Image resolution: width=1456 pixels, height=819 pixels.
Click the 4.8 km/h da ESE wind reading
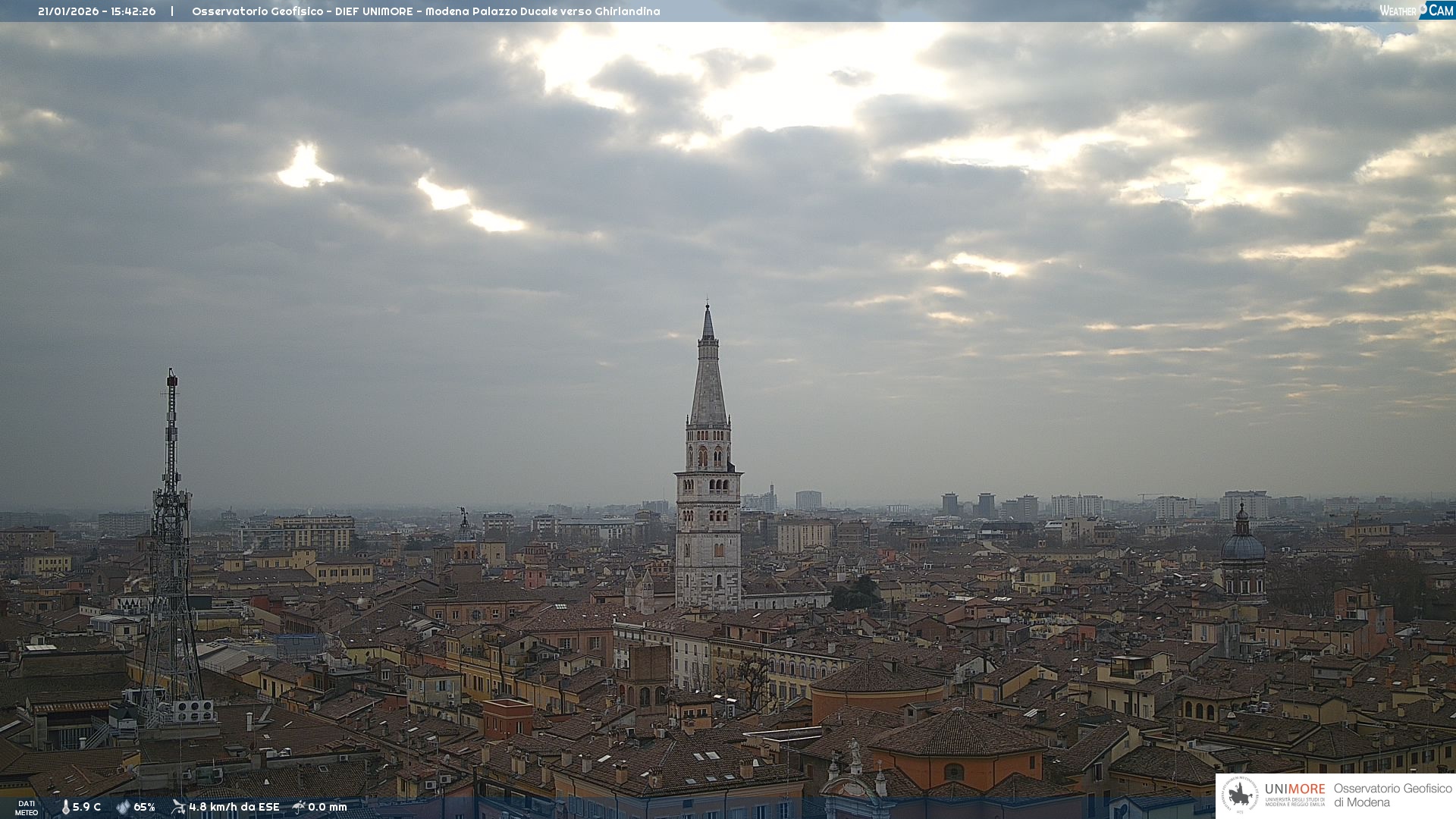[x=234, y=807]
